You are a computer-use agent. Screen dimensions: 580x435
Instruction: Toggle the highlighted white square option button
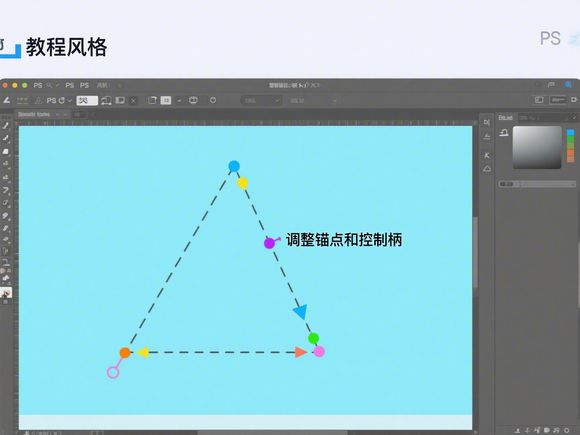tap(166, 100)
